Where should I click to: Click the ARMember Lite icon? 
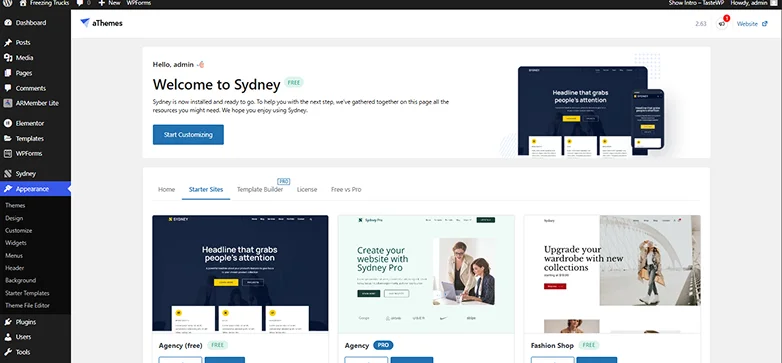pyautogui.click(x=8, y=103)
